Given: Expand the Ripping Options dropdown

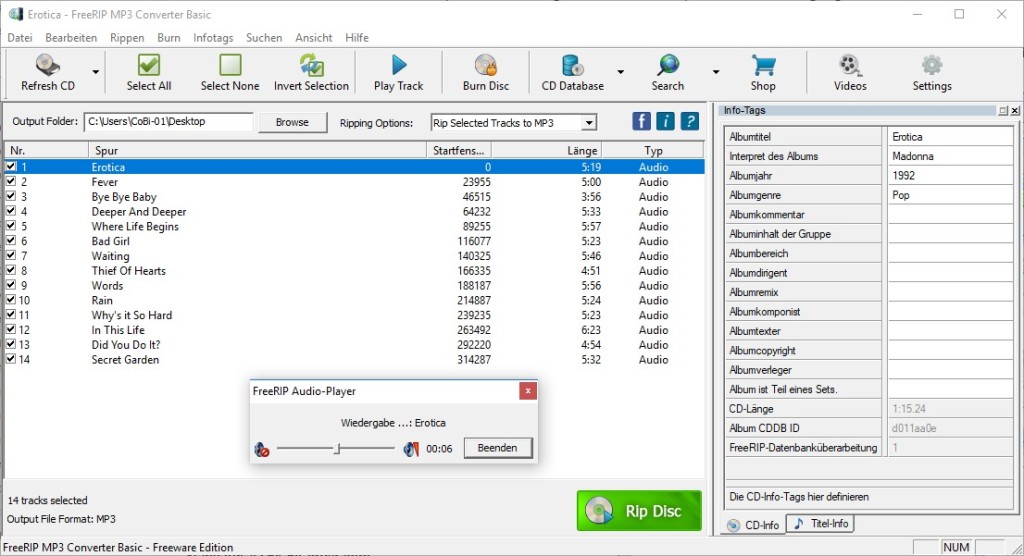Looking at the screenshot, I should click(x=588, y=123).
